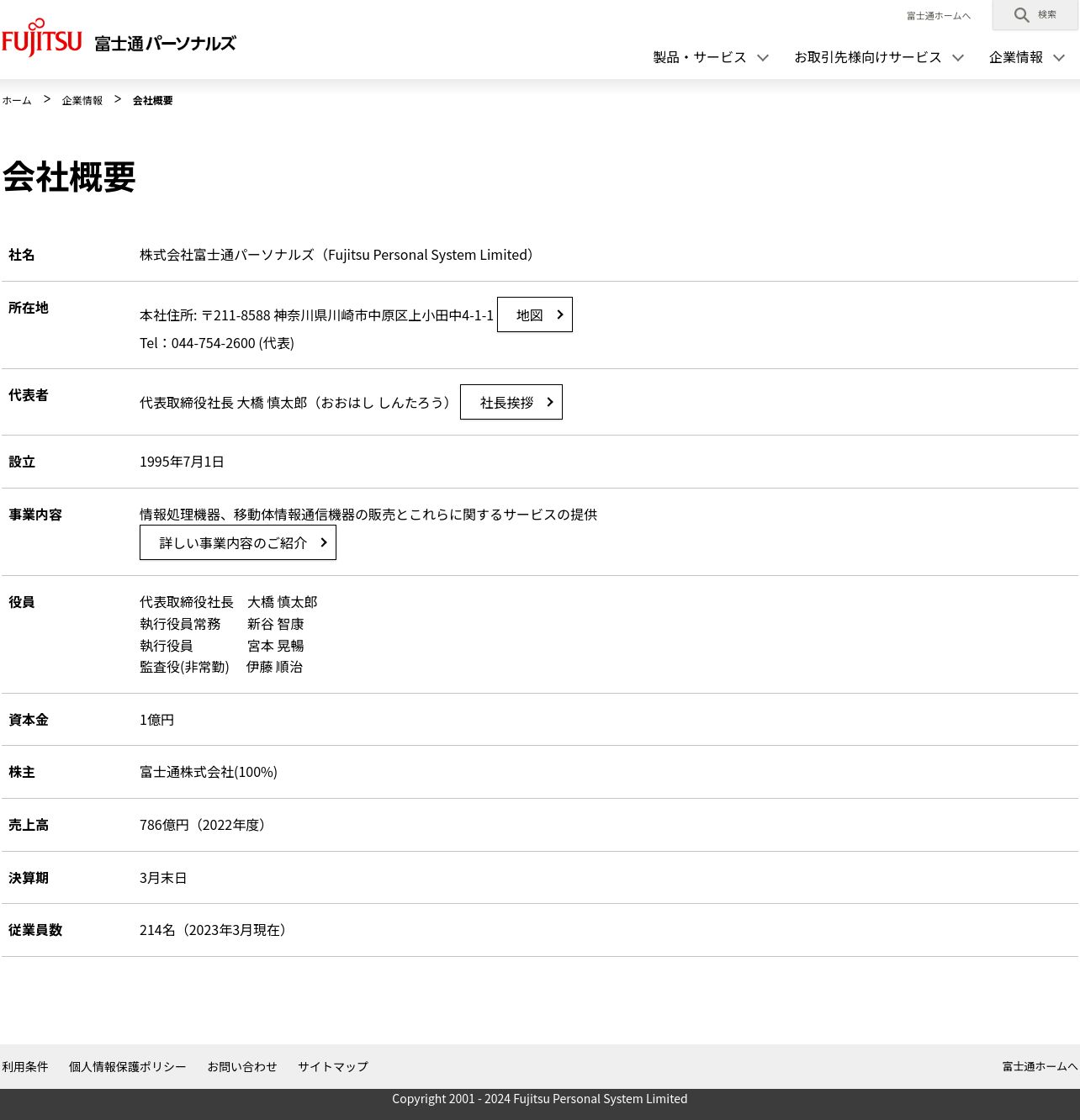Navigate to 企業情報 breadcrumb
The image size is (1080, 1120).
coord(82,100)
